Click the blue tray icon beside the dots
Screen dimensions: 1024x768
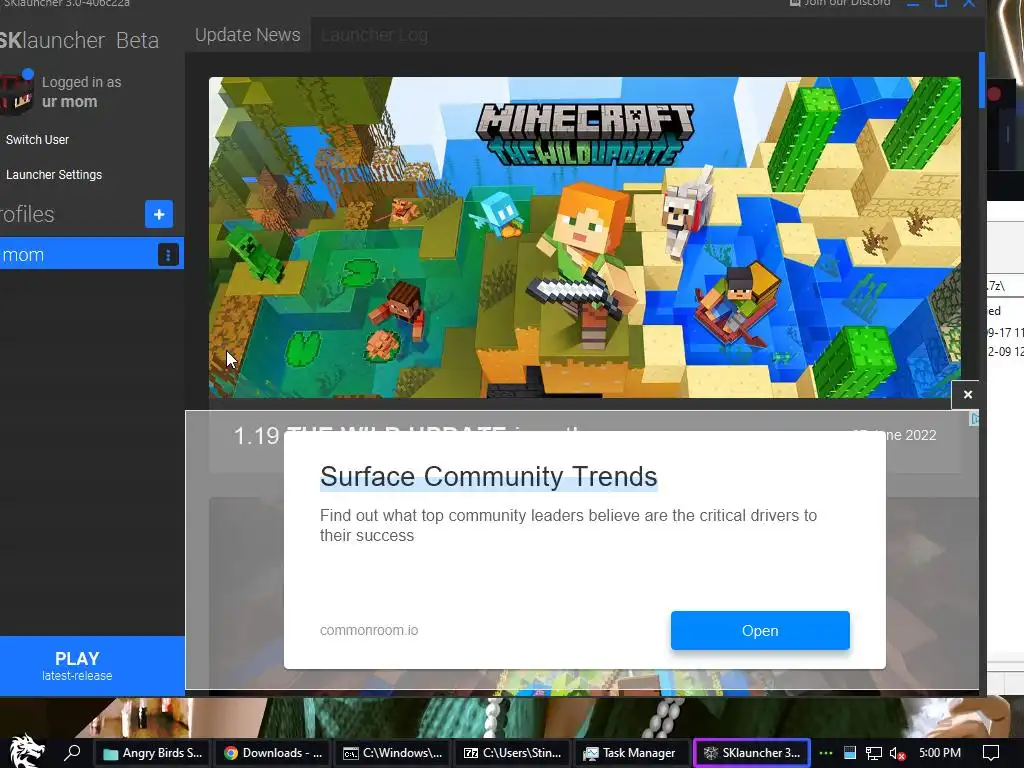click(x=850, y=753)
